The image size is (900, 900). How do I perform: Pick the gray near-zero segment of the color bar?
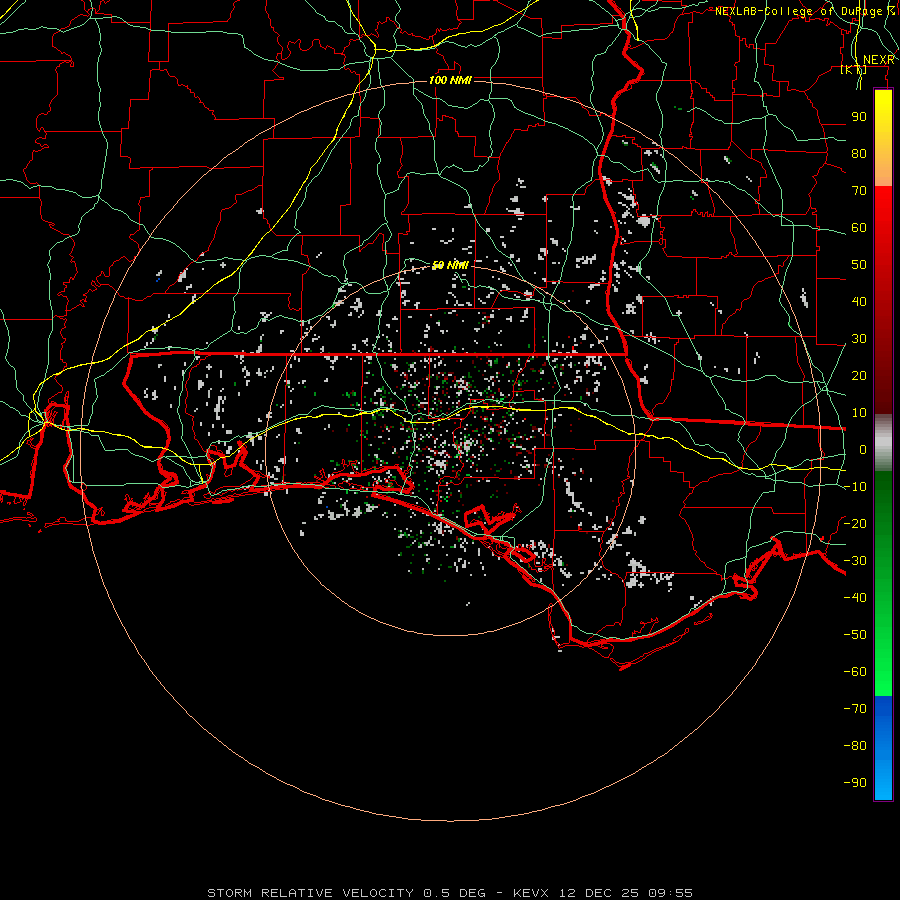[883, 443]
